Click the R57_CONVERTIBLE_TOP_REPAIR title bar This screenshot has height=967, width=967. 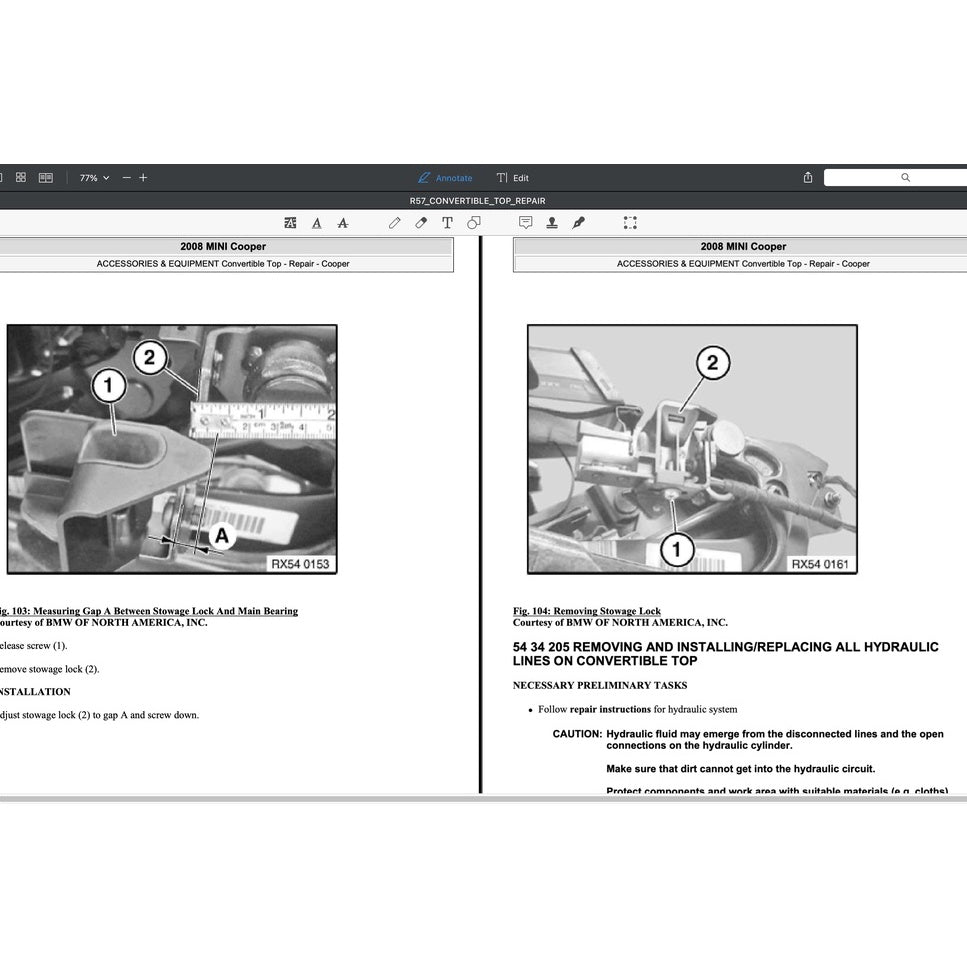[x=477, y=200]
